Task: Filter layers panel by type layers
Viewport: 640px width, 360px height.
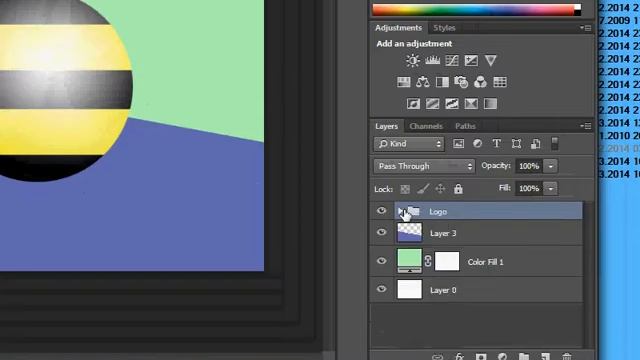Action: 496,144
